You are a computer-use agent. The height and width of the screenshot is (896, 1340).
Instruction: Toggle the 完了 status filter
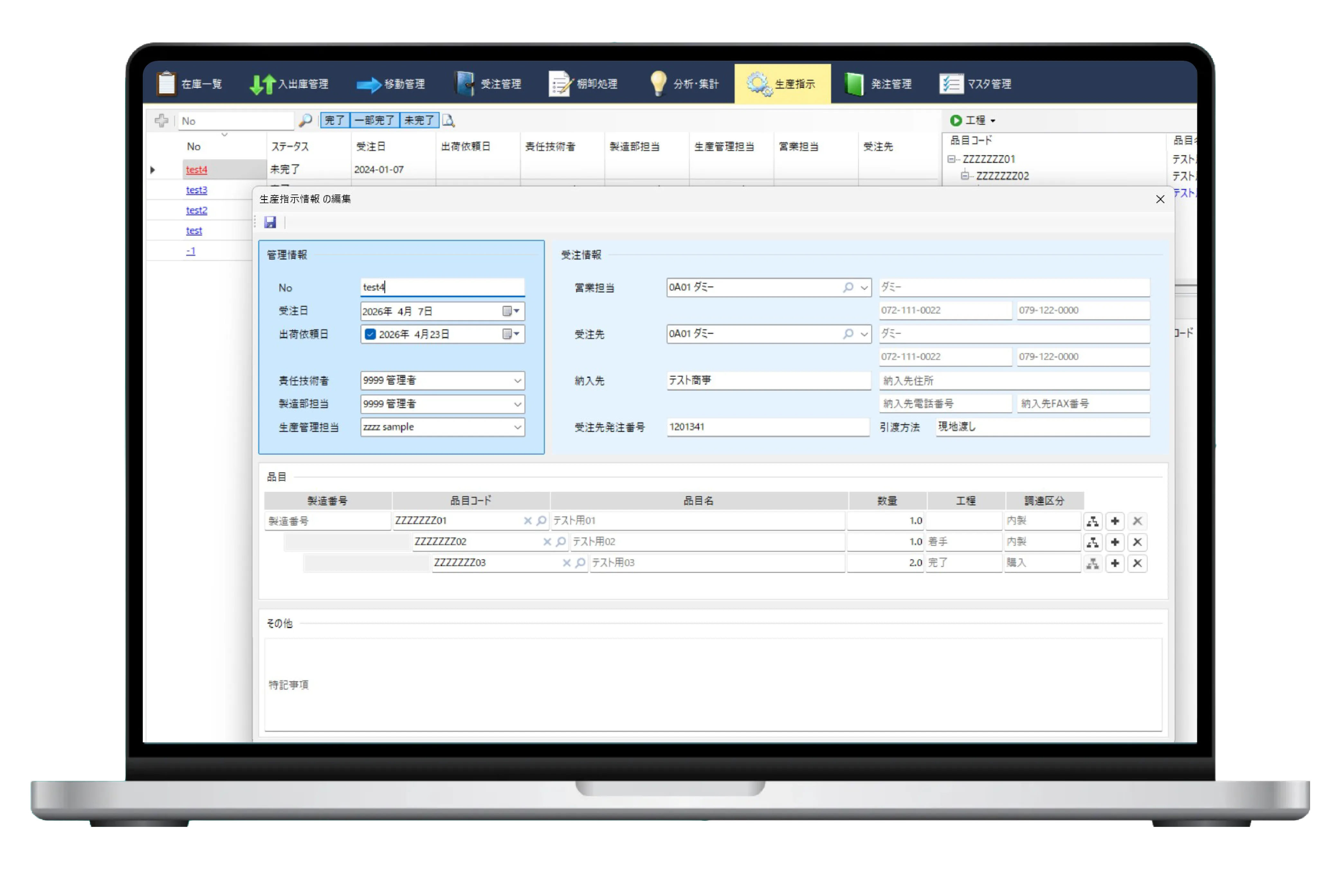pos(334,121)
